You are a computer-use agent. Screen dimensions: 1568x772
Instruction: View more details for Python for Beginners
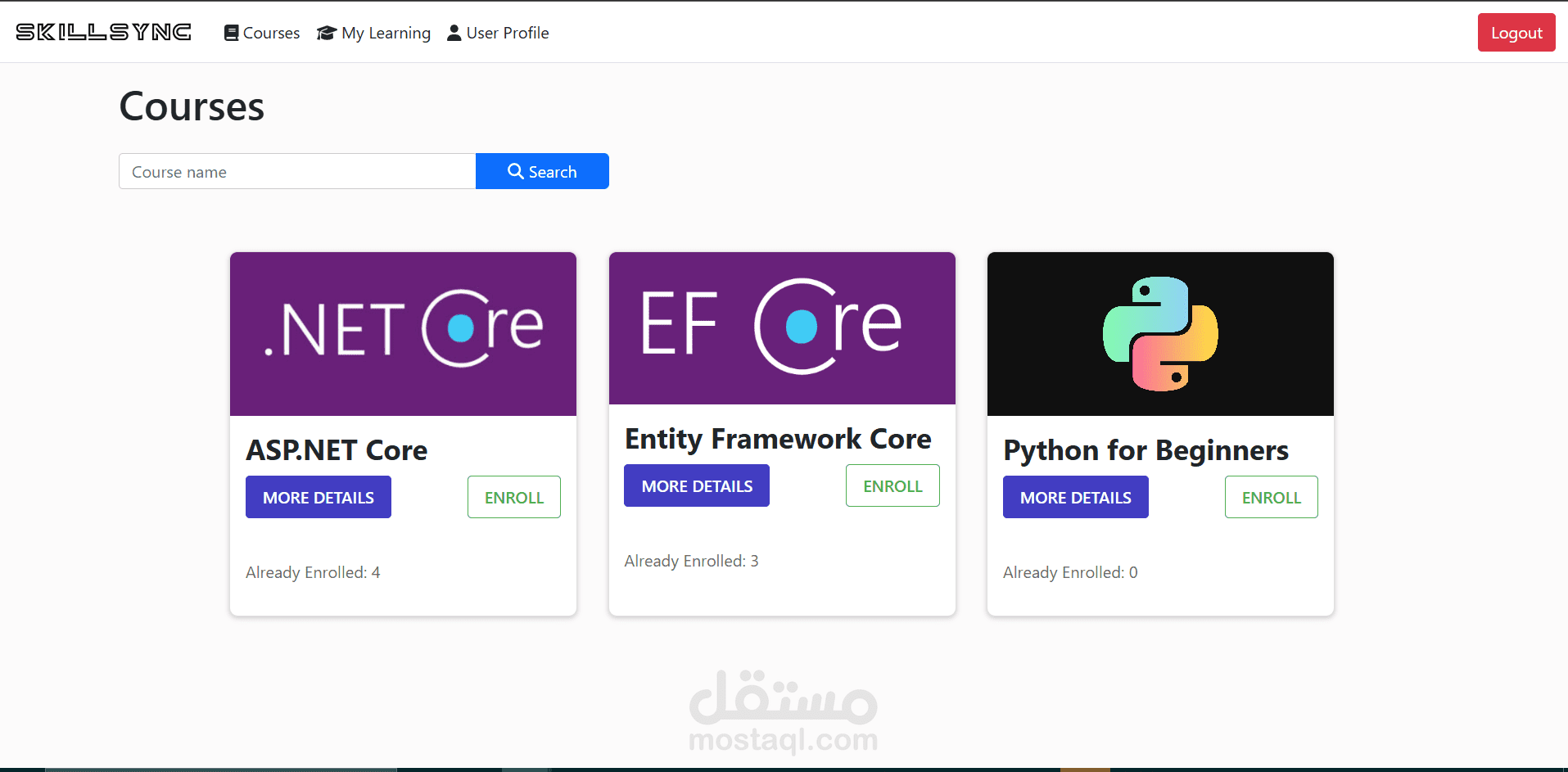click(1076, 497)
